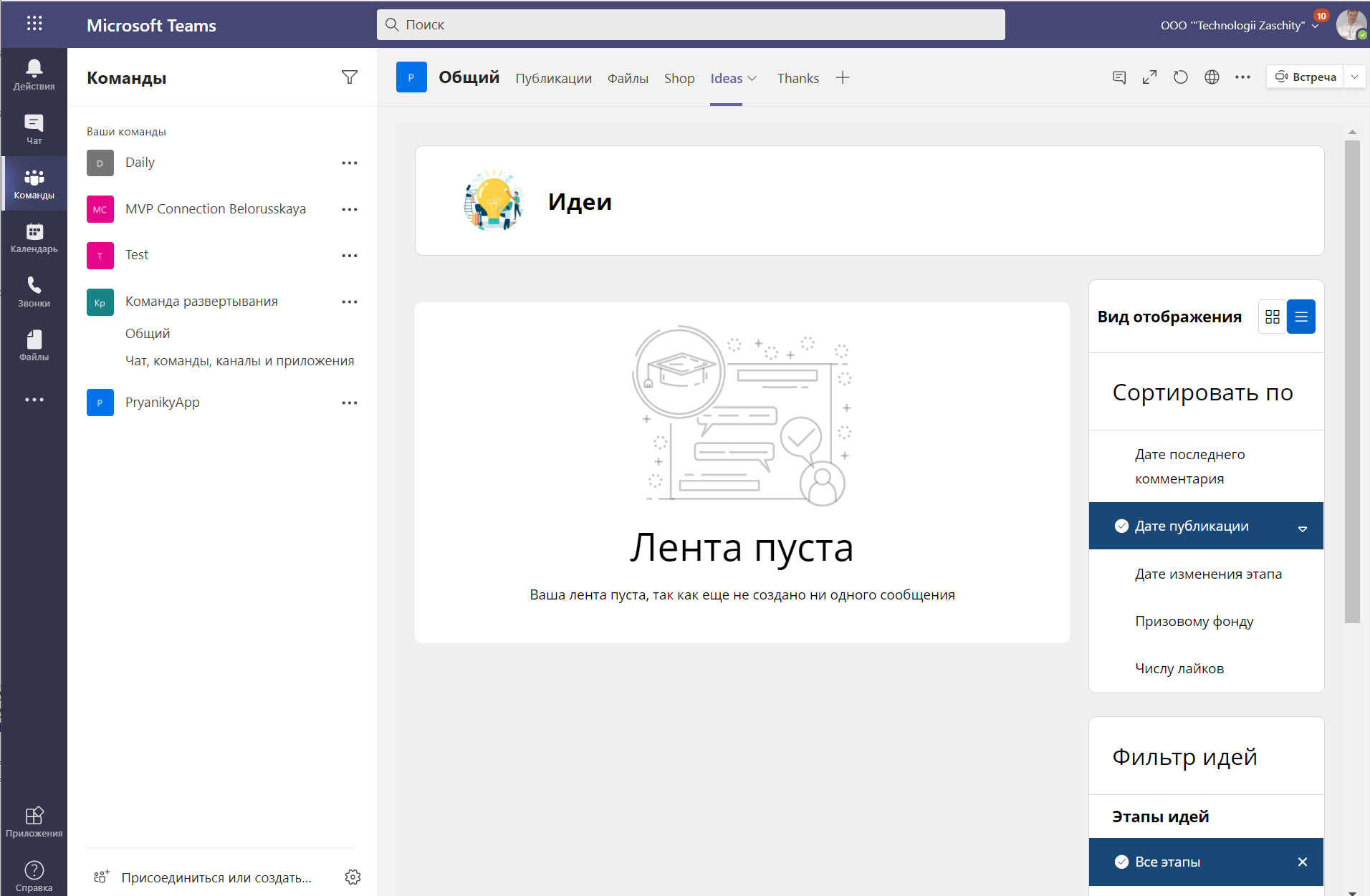Open the Calls section in the sidebar
Image resolution: width=1370 pixels, height=896 pixels.
[34, 292]
